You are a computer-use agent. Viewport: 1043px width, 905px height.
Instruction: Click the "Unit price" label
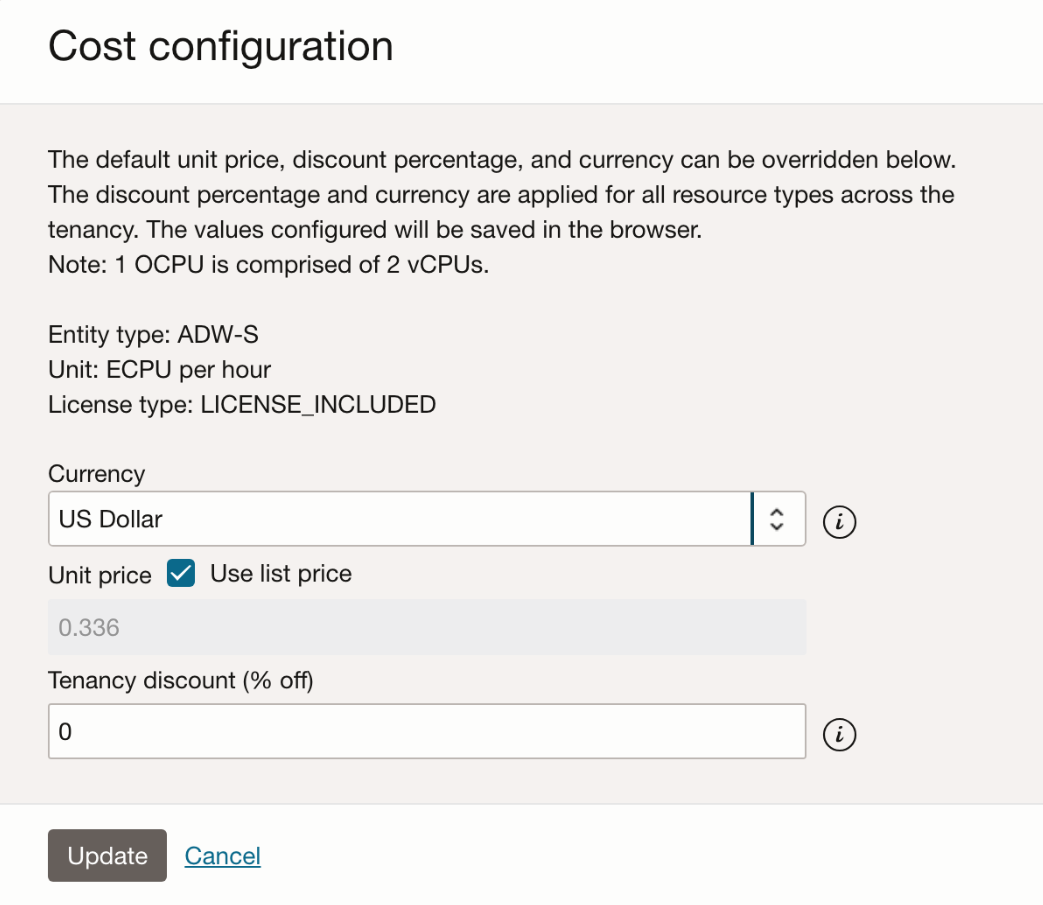(100, 576)
